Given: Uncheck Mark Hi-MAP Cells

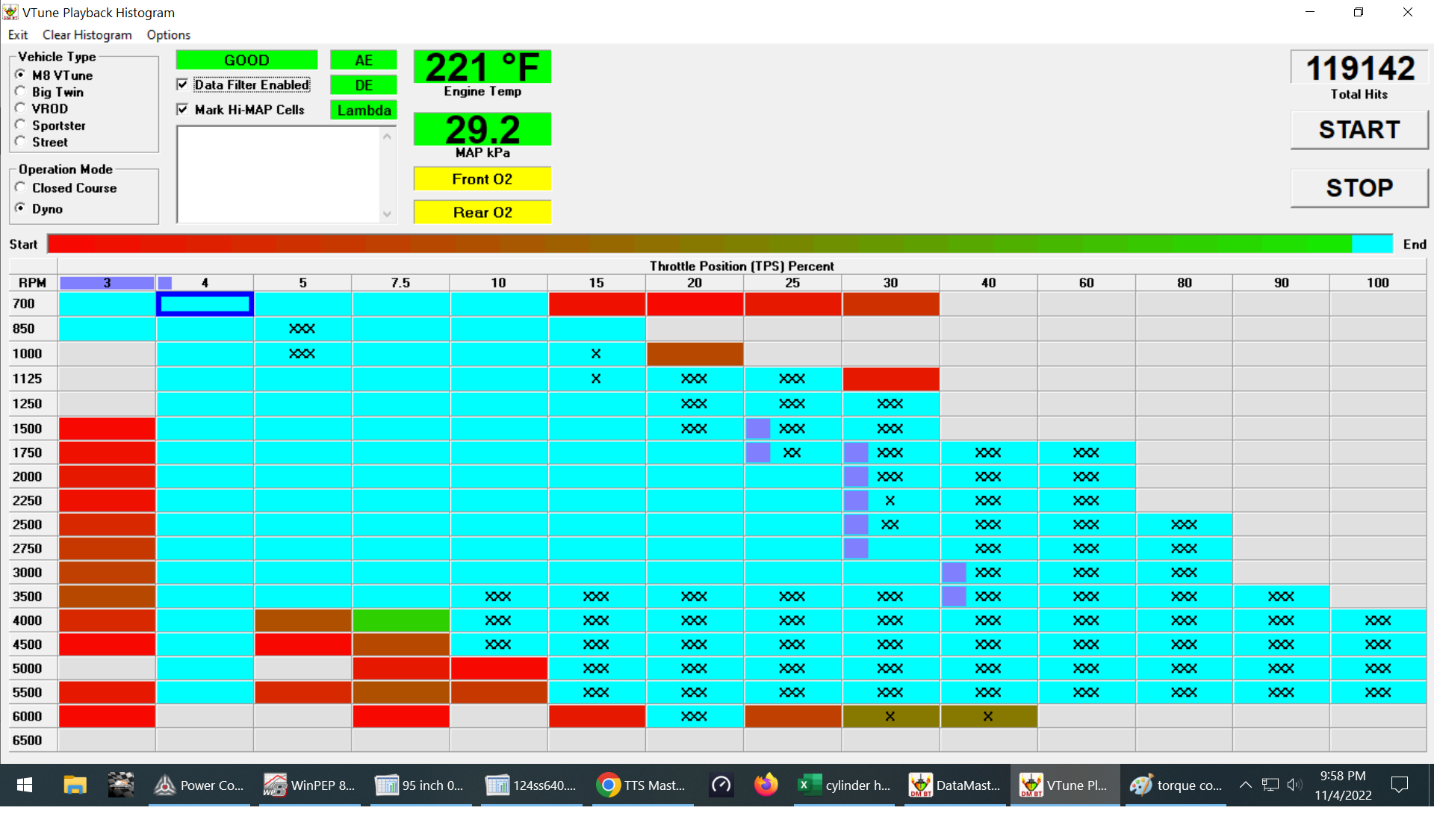Looking at the screenshot, I should pyautogui.click(x=182, y=109).
